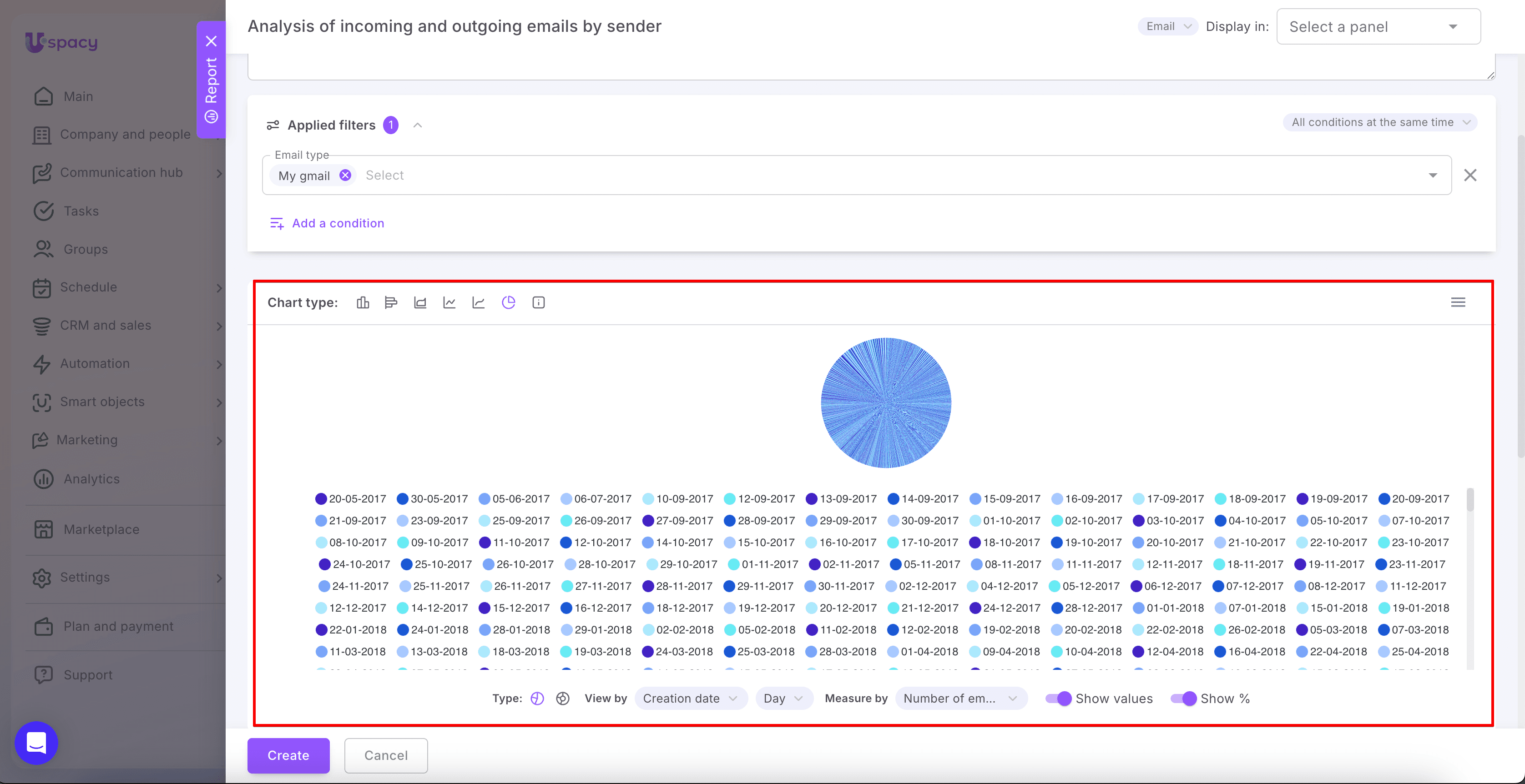Click the Plan and payment wallet icon
The width and height of the screenshot is (1525, 784).
[x=43, y=626]
